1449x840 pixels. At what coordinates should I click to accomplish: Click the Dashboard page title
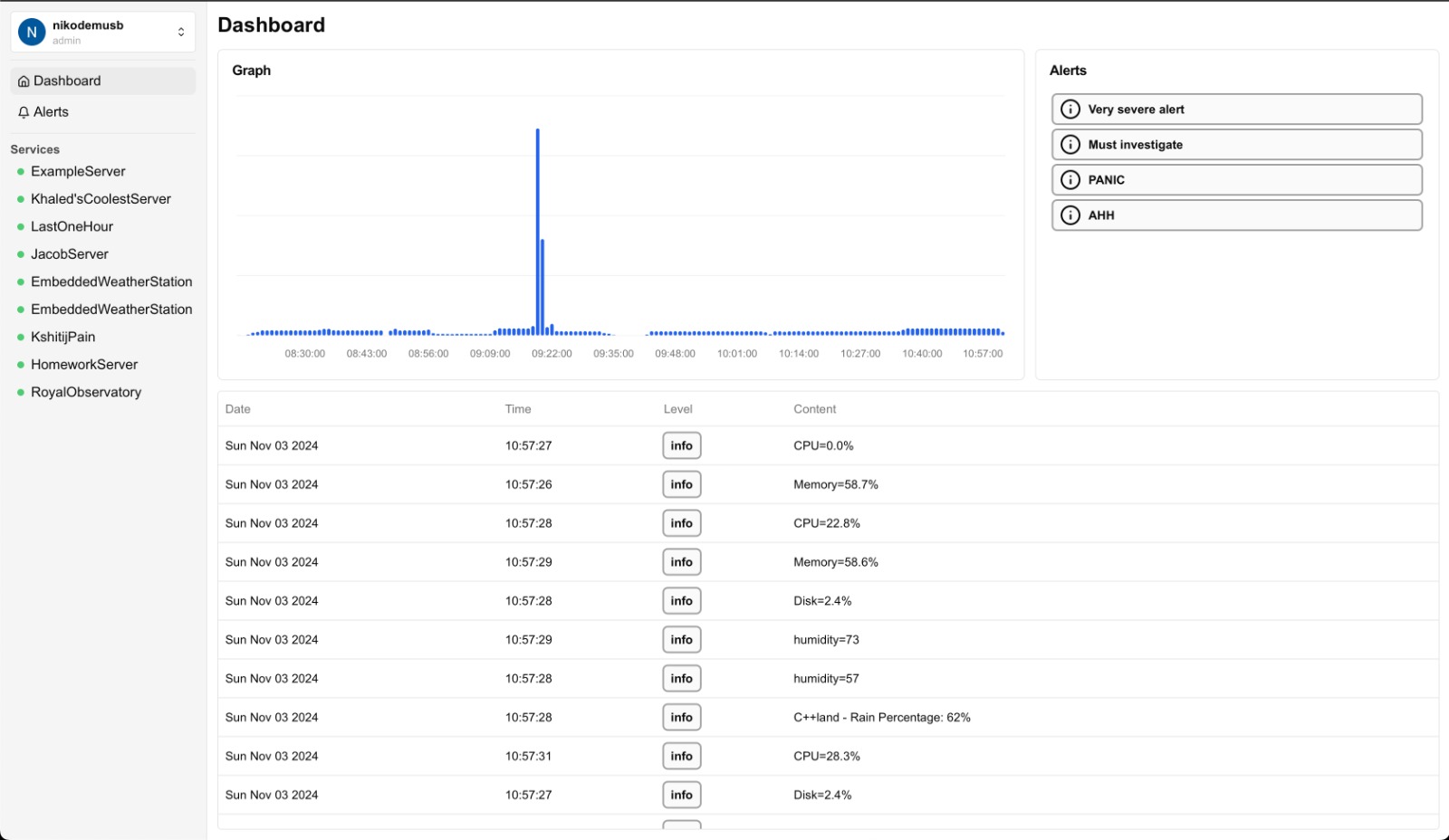(x=272, y=25)
